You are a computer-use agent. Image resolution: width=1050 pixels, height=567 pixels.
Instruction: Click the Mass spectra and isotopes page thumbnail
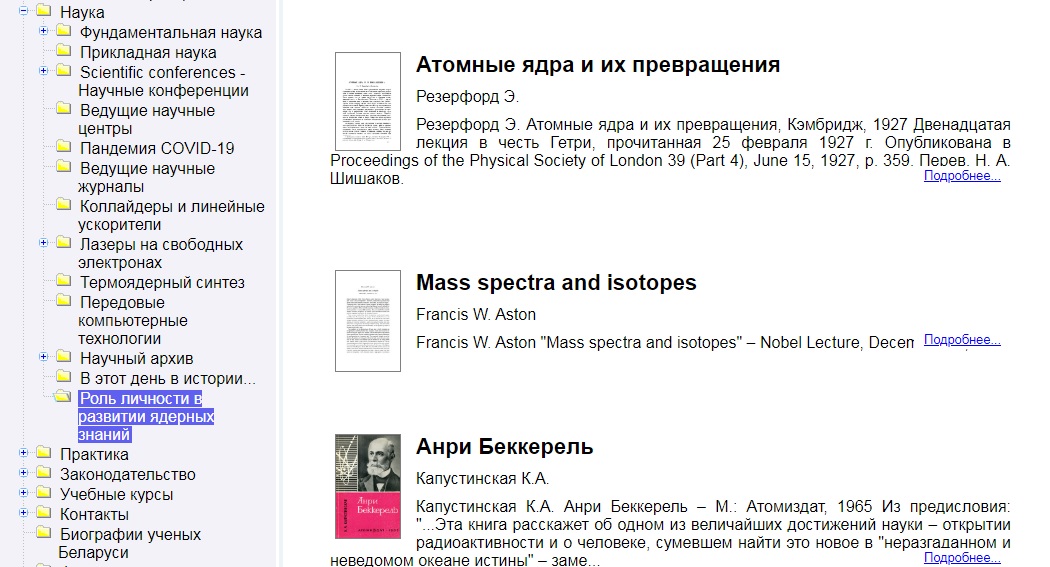pos(367,320)
